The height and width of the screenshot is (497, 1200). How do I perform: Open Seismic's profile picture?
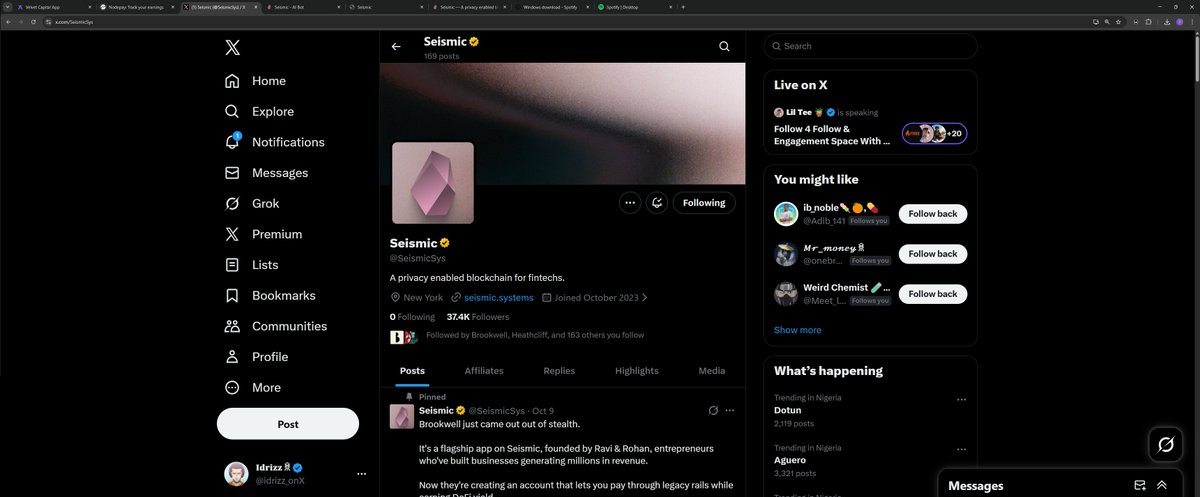(x=432, y=182)
